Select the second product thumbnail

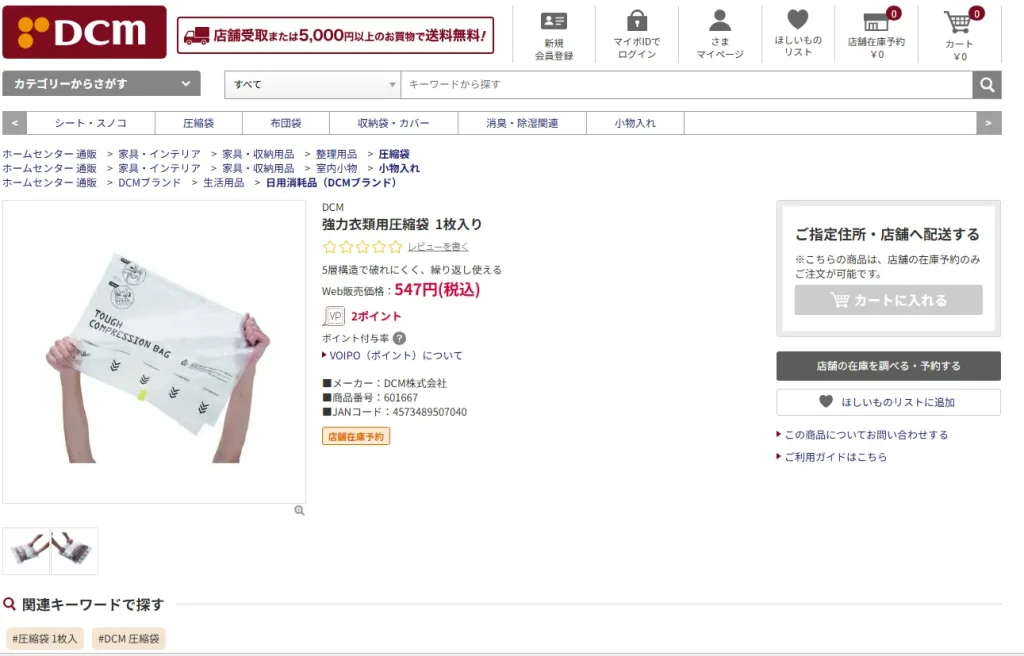coord(75,551)
